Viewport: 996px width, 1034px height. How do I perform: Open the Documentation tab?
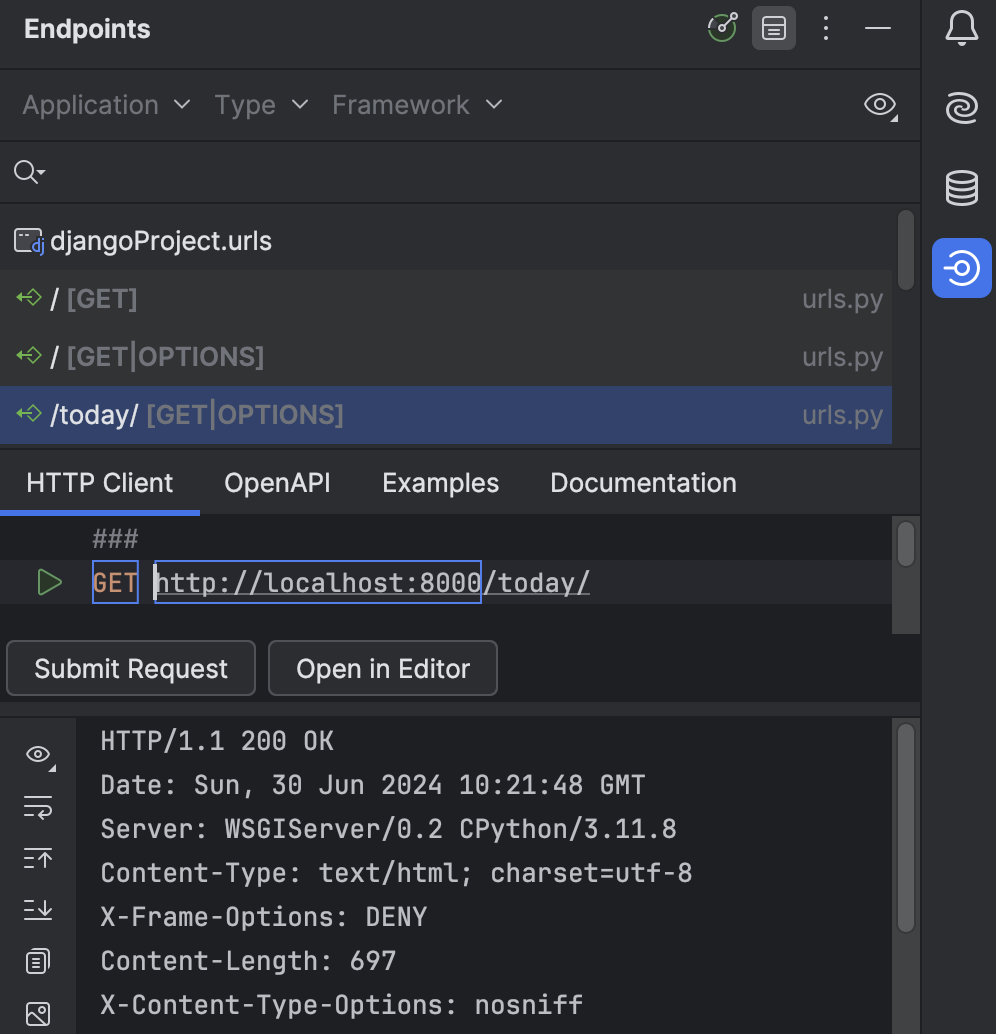click(x=643, y=483)
